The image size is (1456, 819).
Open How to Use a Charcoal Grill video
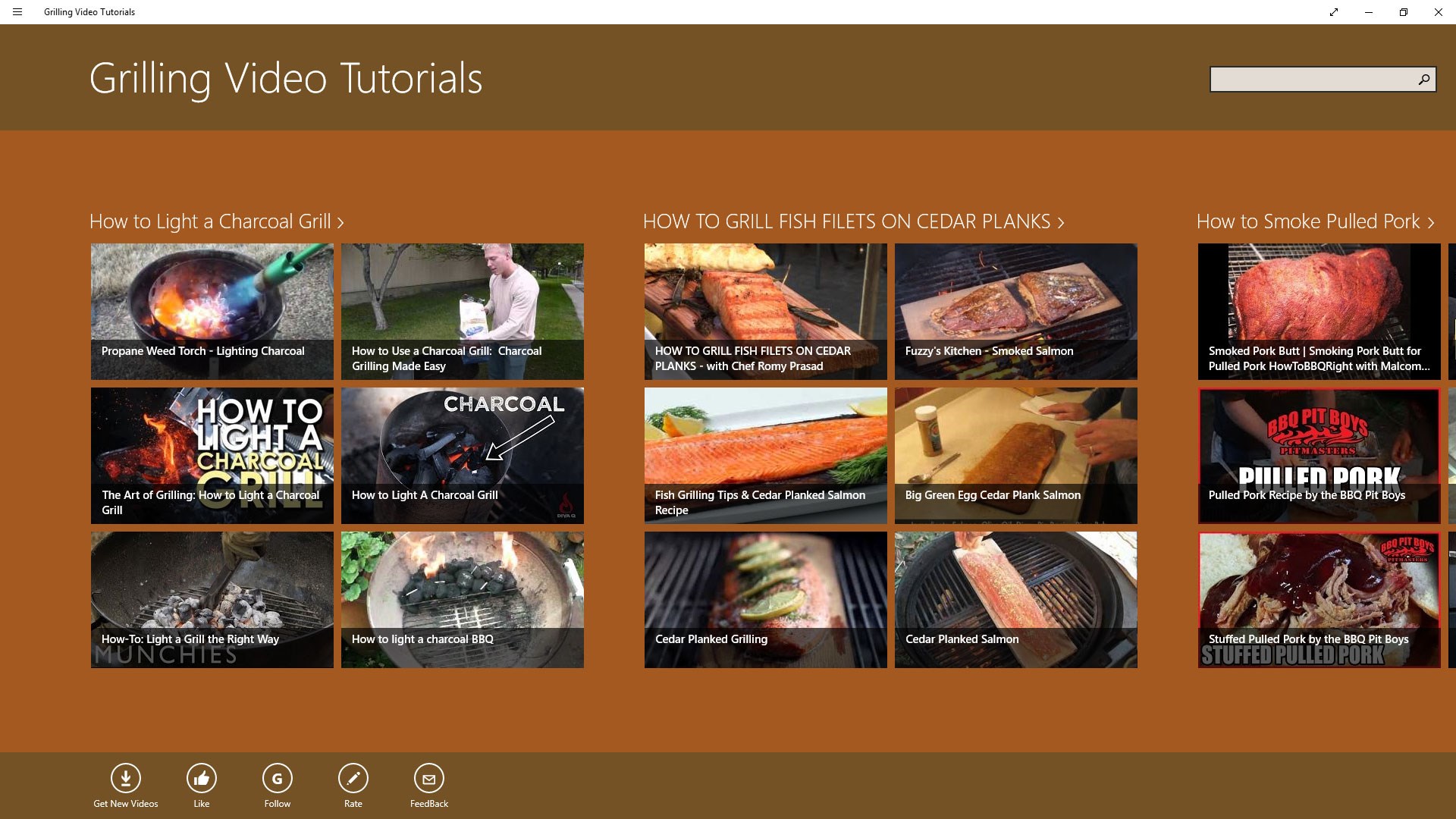[x=463, y=311]
